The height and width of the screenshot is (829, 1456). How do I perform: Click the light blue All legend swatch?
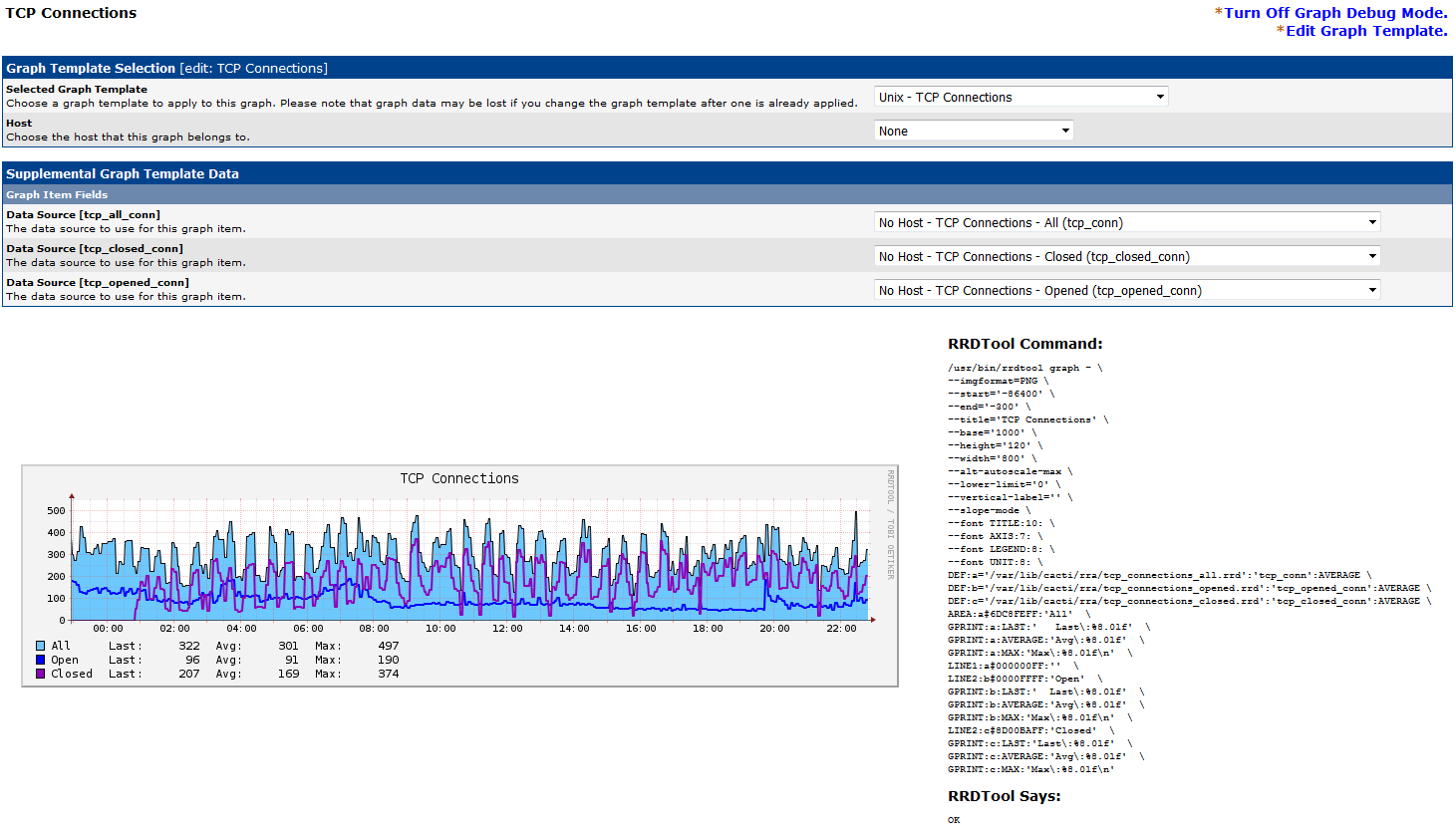tap(41, 646)
